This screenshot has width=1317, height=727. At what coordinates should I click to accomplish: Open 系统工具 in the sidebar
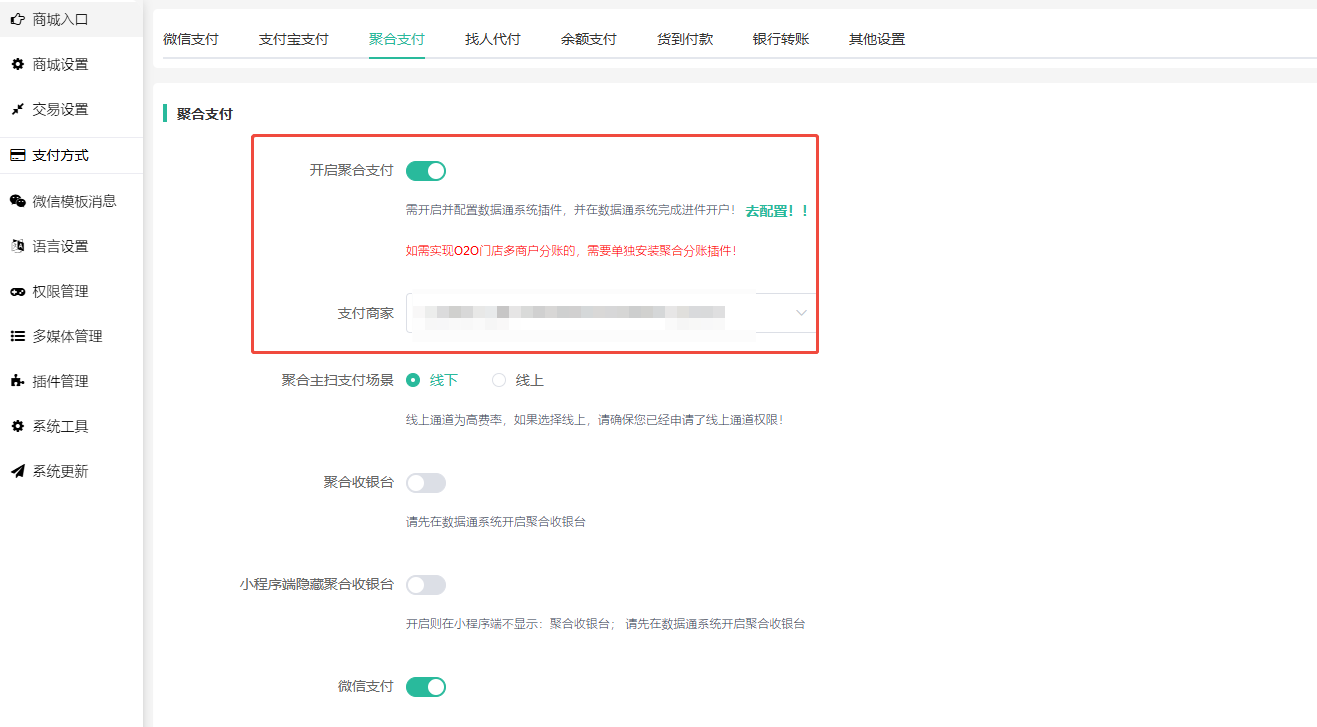coord(60,426)
